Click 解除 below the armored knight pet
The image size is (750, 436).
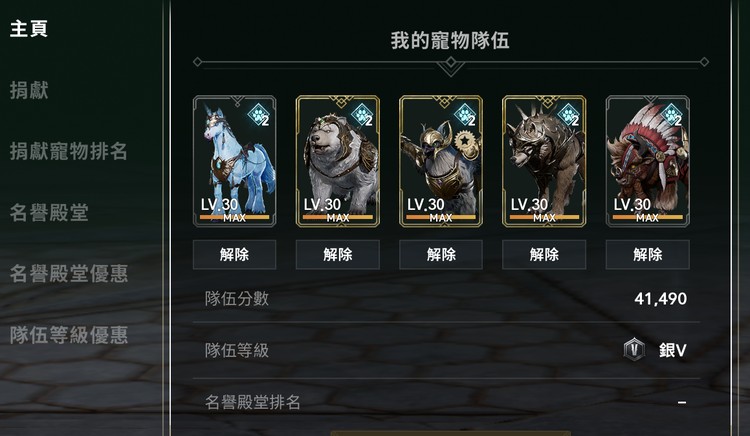coord(441,254)
